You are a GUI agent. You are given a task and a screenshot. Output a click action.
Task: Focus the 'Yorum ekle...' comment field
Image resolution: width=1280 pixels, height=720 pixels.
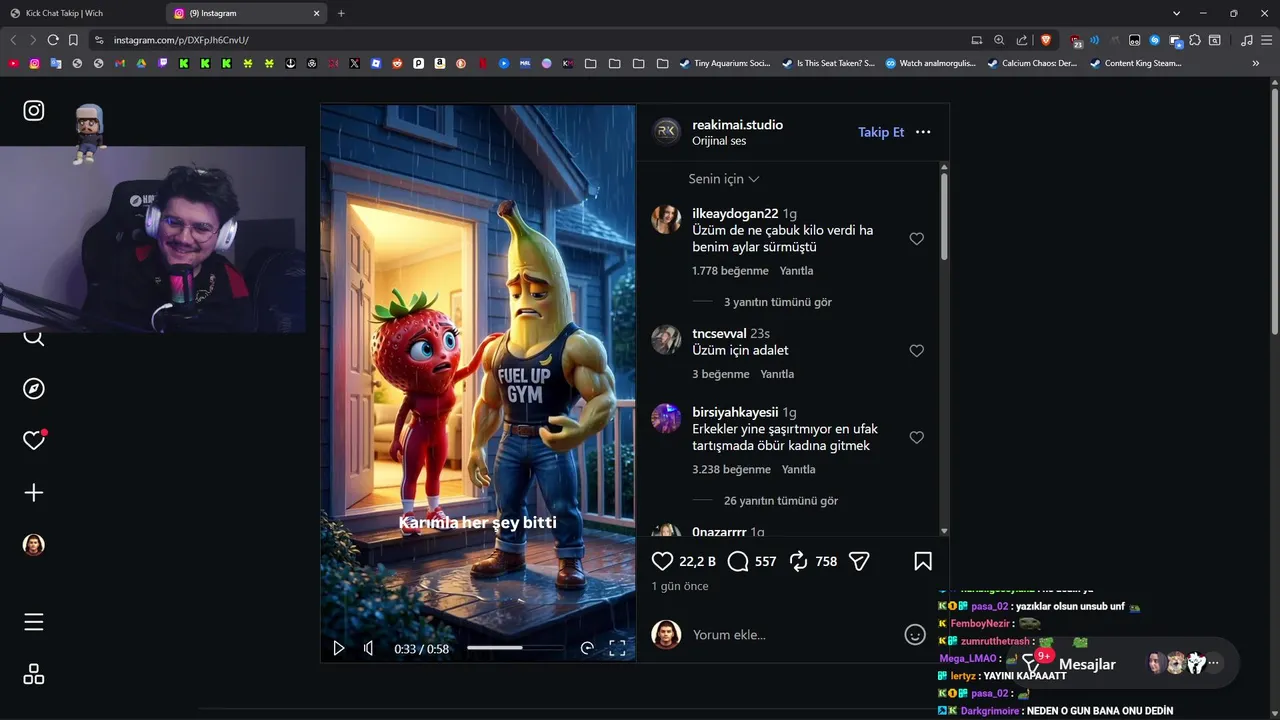click(x=790, y=635)
